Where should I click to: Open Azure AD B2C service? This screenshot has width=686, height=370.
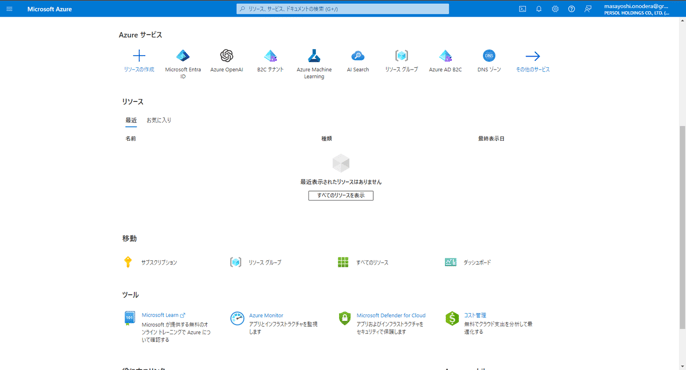445,56
